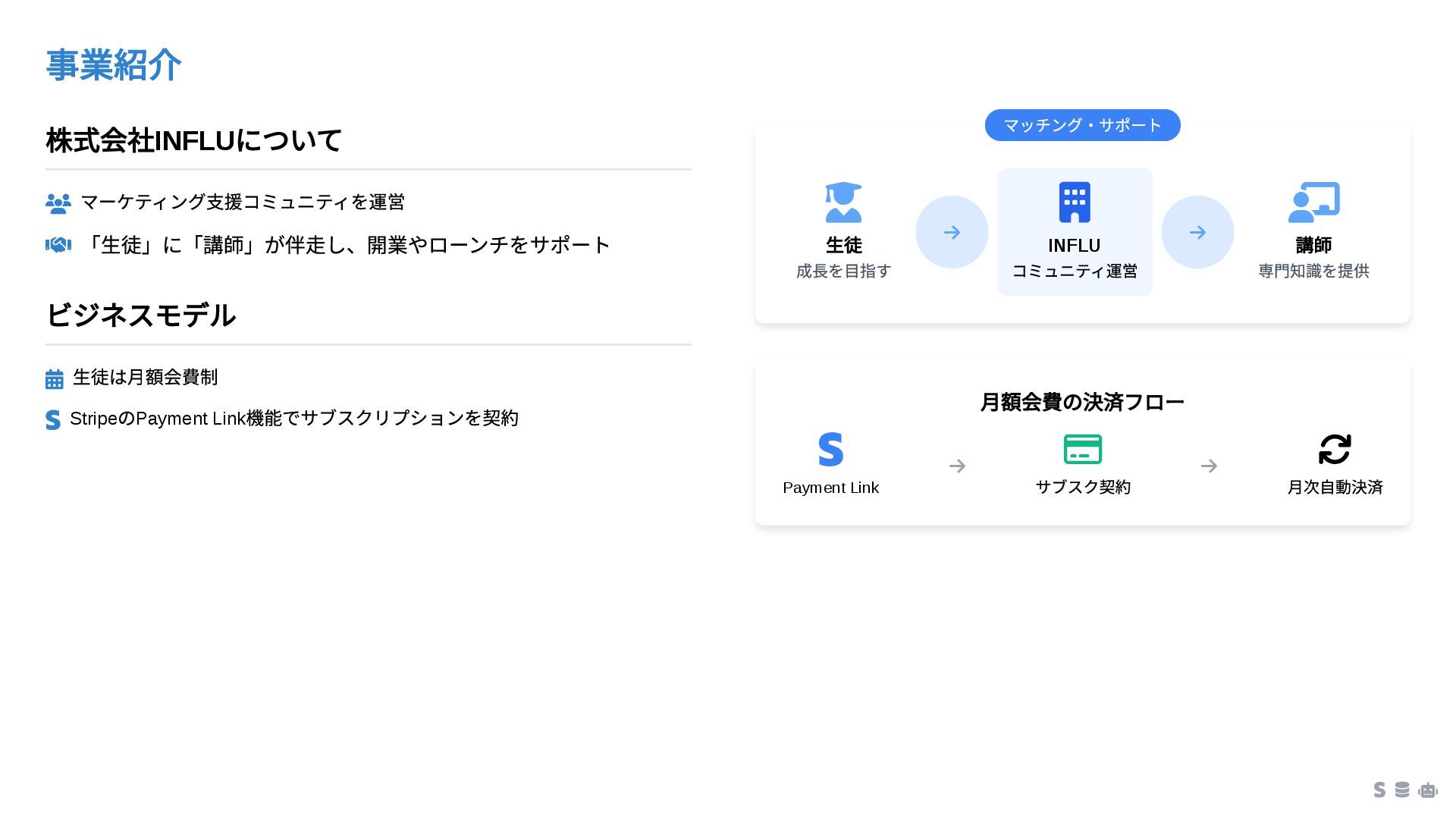The height and width of the screenshot is (819, 1456).
Task: Click the gray arrow after サブスク契約
Action: click(x=1209, y=466)
